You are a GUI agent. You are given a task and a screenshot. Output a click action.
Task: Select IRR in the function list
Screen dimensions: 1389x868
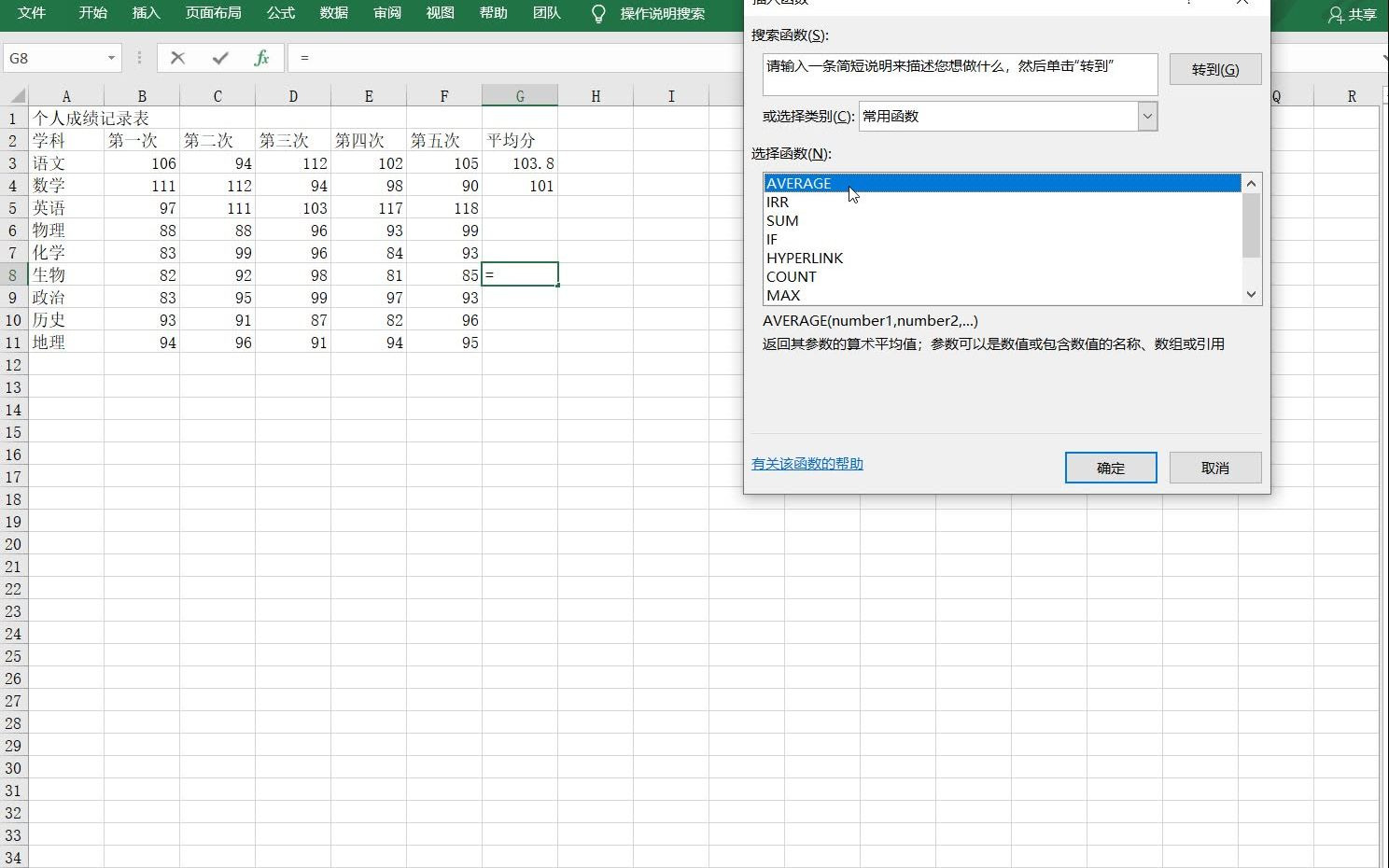coord(1003,202)
